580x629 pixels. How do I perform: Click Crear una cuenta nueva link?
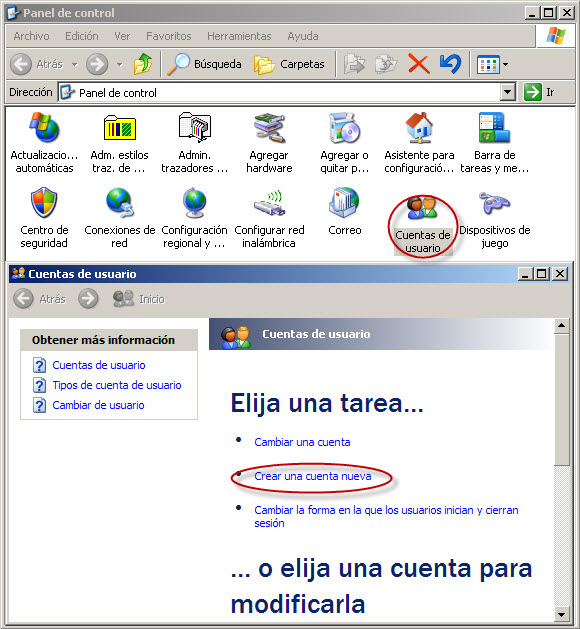click(x=313, y=476)
